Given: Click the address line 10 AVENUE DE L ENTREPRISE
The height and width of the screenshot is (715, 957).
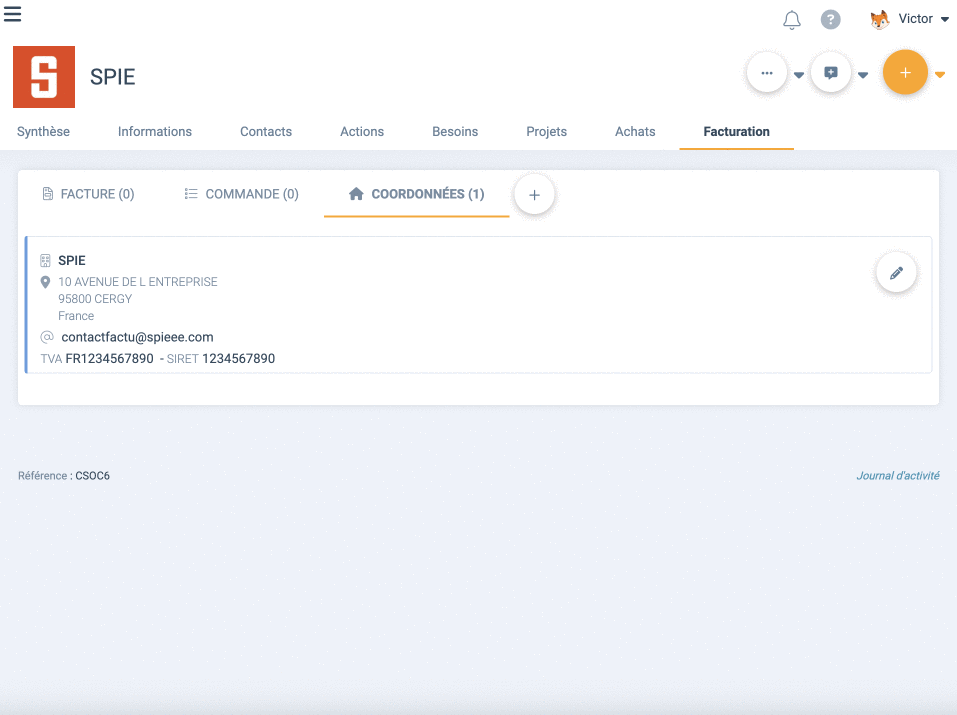Looking at the screenshot, I should (138, 282).
